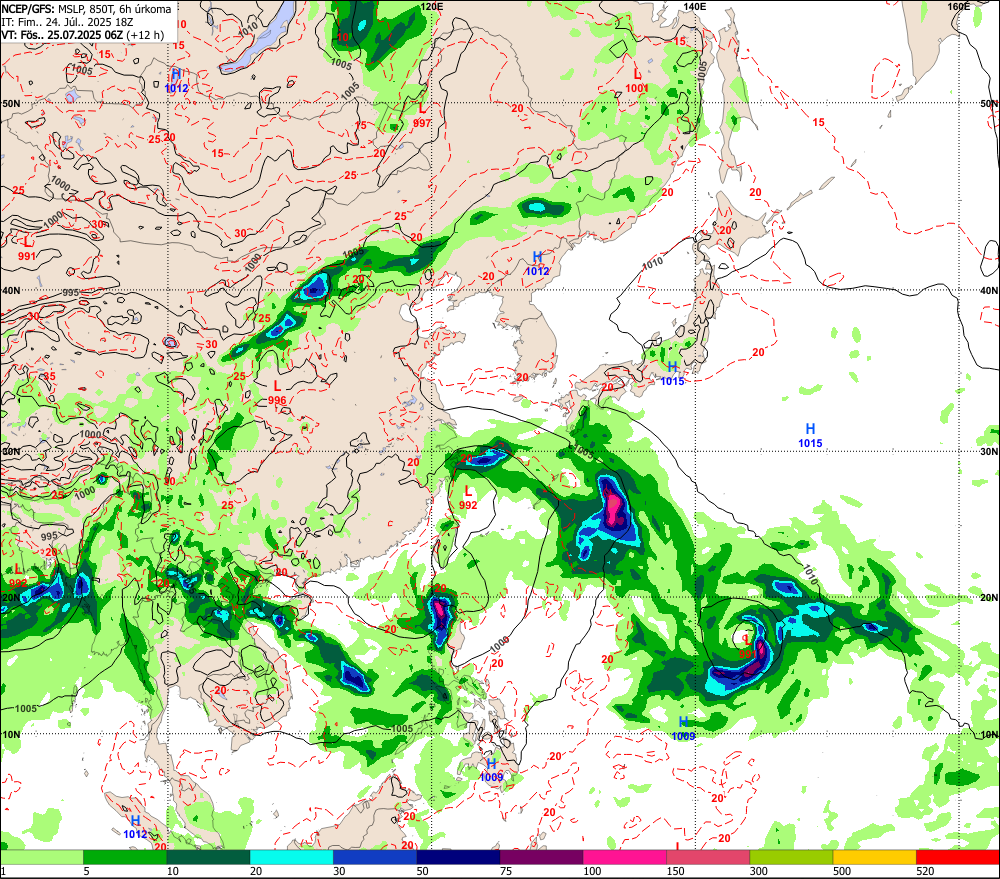Click the H 1015 high over Japan
The height and width of the screenshot is (879, 1000).
click(x=672, y=374)
